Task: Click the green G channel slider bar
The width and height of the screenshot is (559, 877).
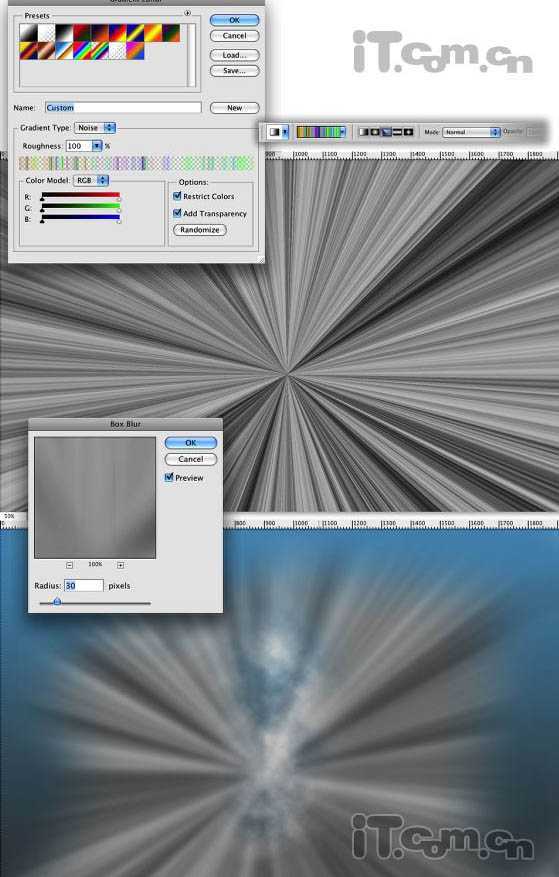Action: pyautogui.click(x=81, y=206)
